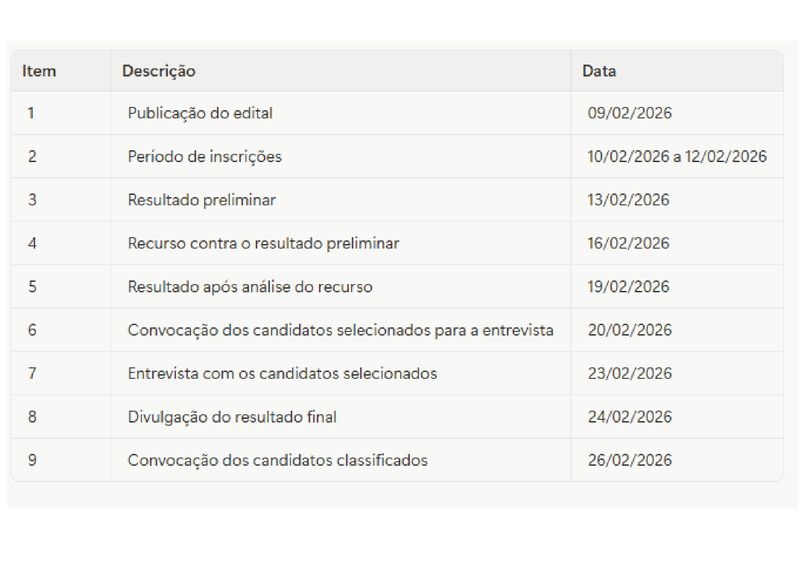Click the date 24/02/2026

pos(629,417)
